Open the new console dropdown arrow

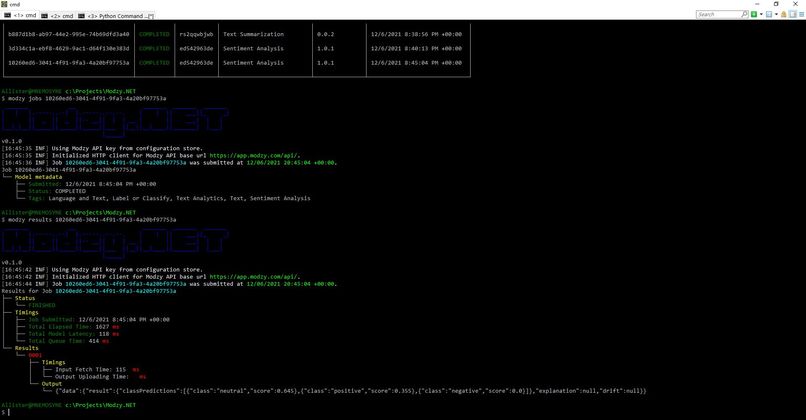[x=761, y=14]
